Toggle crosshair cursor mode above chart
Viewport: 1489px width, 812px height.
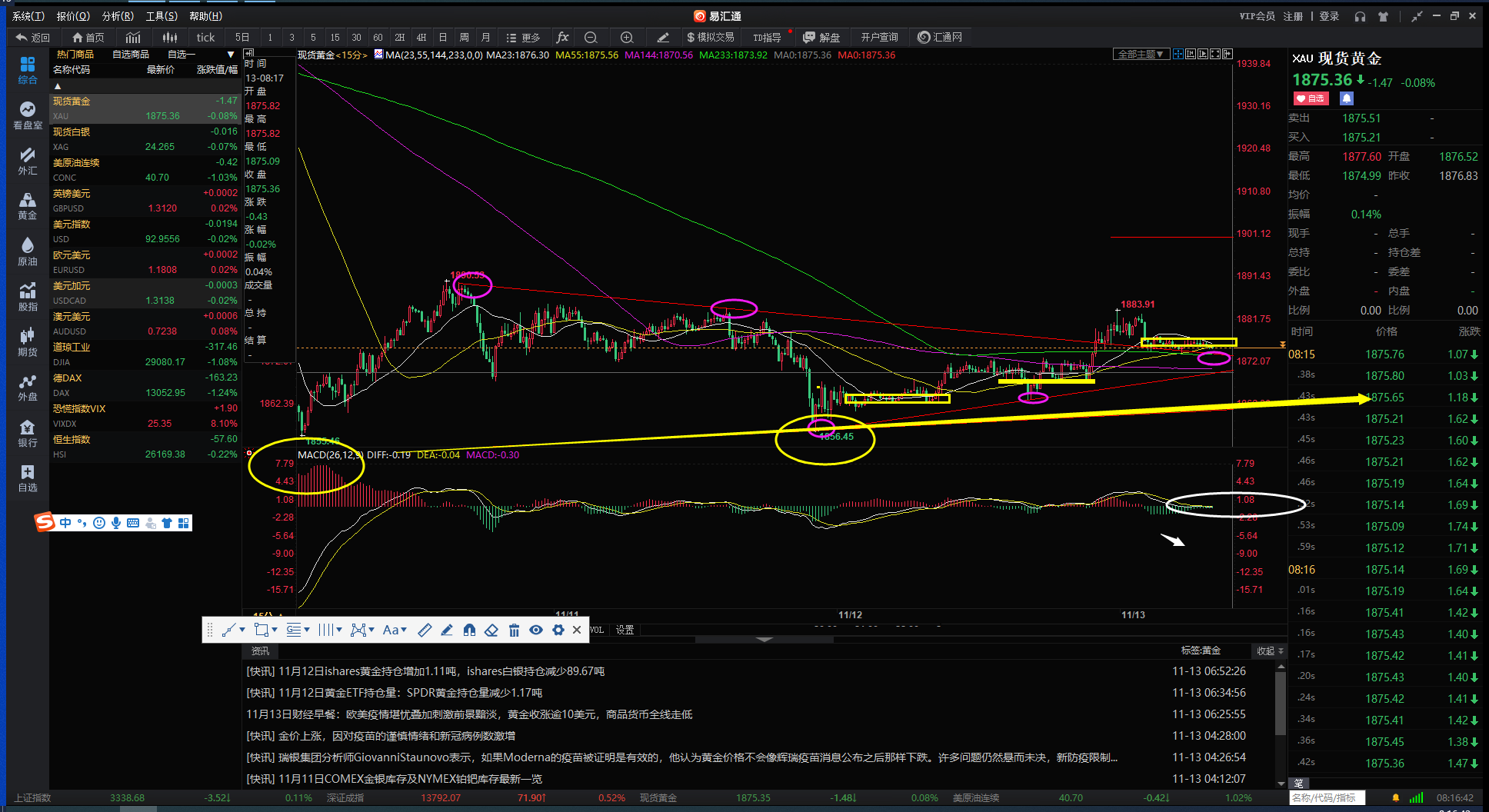(1178, 54)
